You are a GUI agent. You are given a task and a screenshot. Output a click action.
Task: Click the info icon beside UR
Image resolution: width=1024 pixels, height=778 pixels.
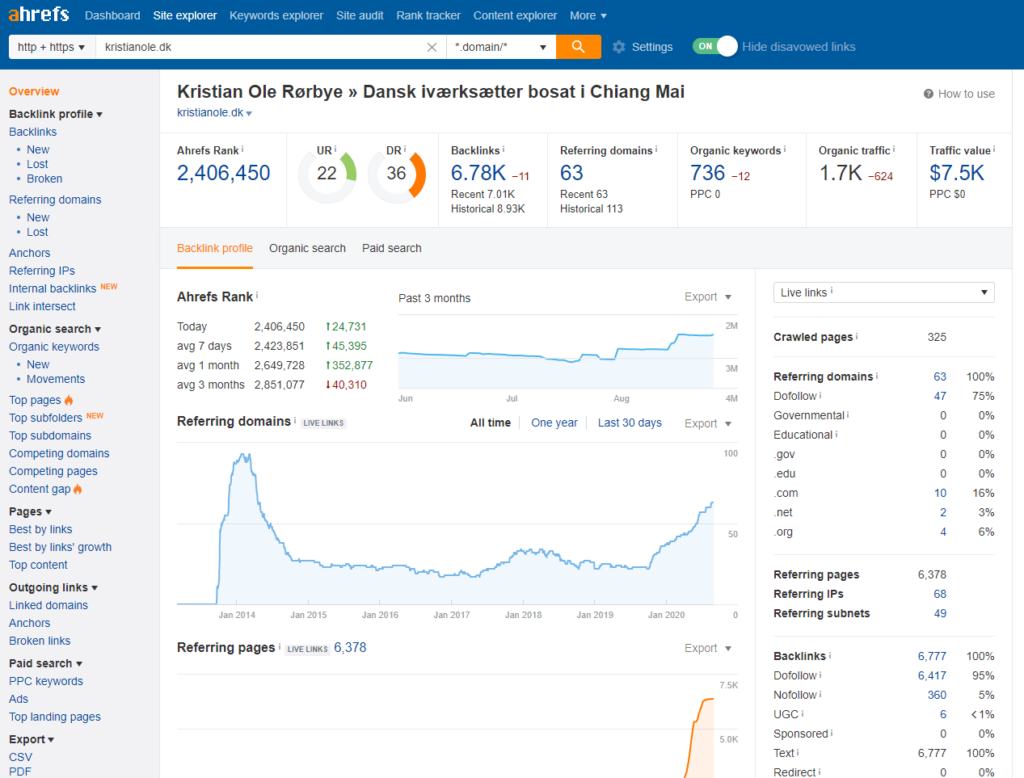click(x=336, y=149)
